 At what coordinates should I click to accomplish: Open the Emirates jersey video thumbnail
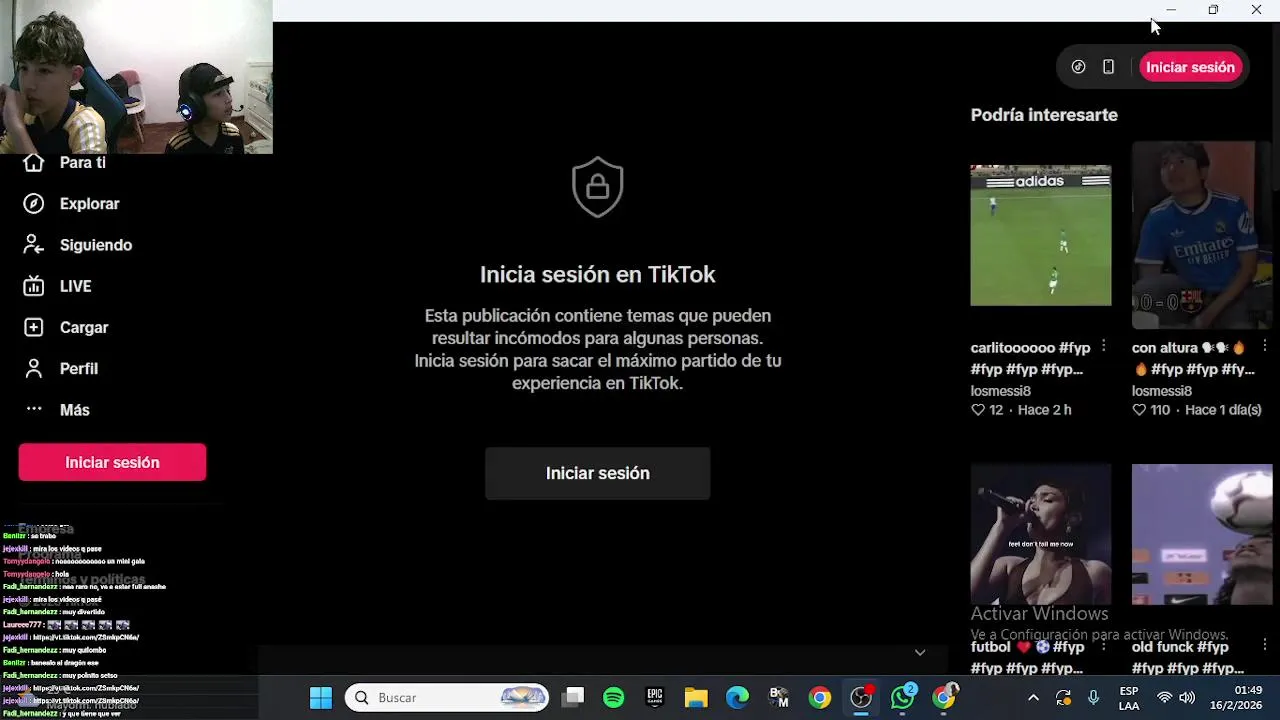tap(1201, 235)
